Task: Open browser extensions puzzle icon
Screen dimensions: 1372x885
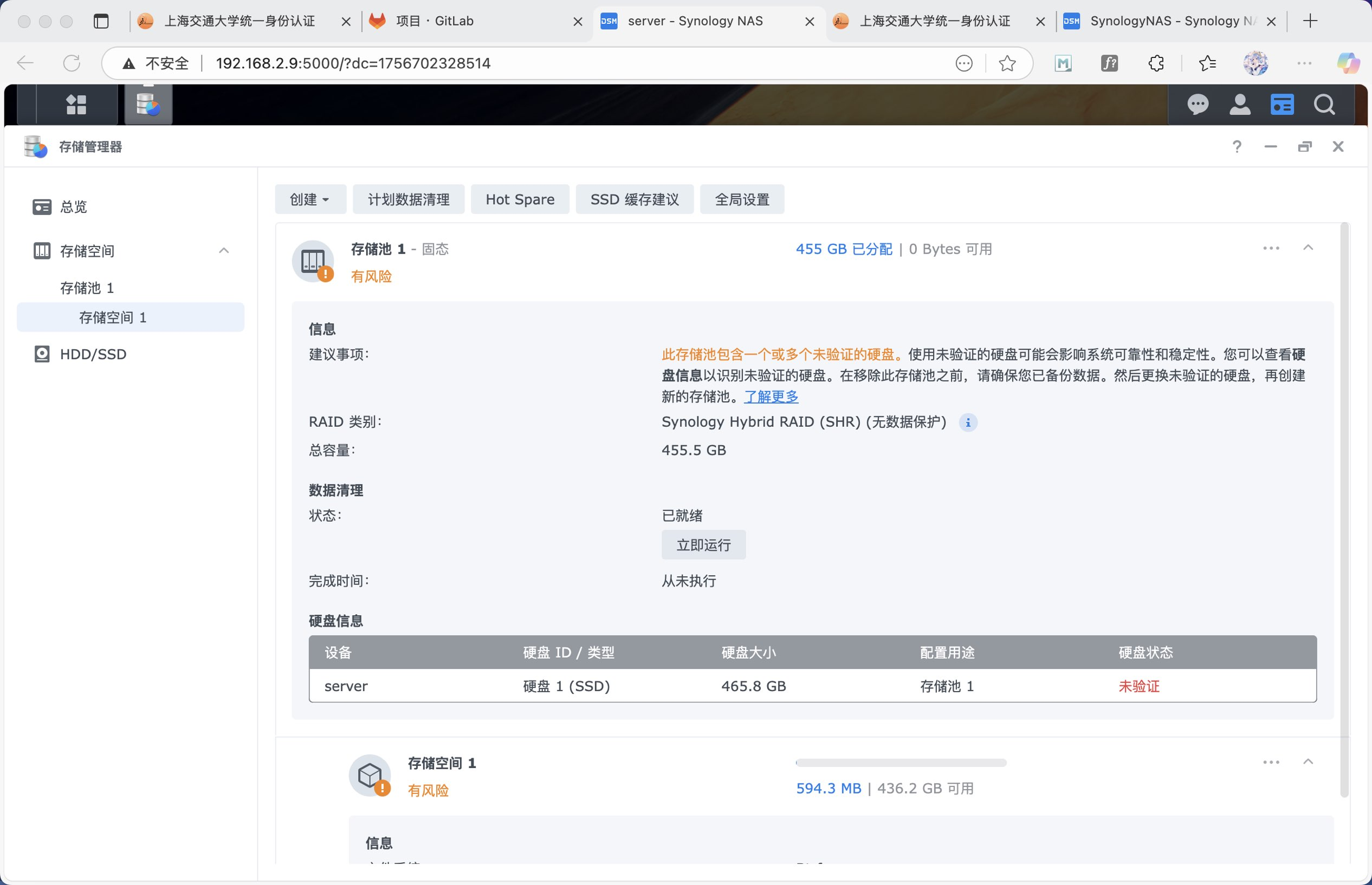Action: pos(1156,63)
